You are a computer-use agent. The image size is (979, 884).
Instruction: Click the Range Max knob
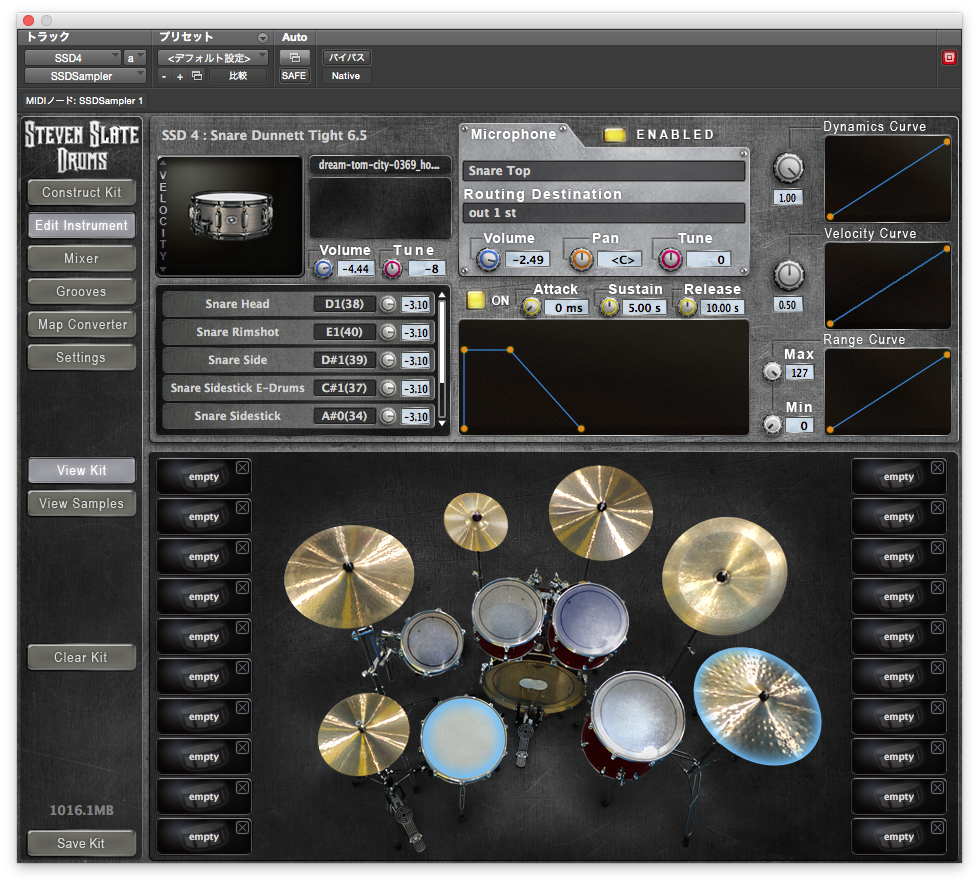click(x=772, y=372)
